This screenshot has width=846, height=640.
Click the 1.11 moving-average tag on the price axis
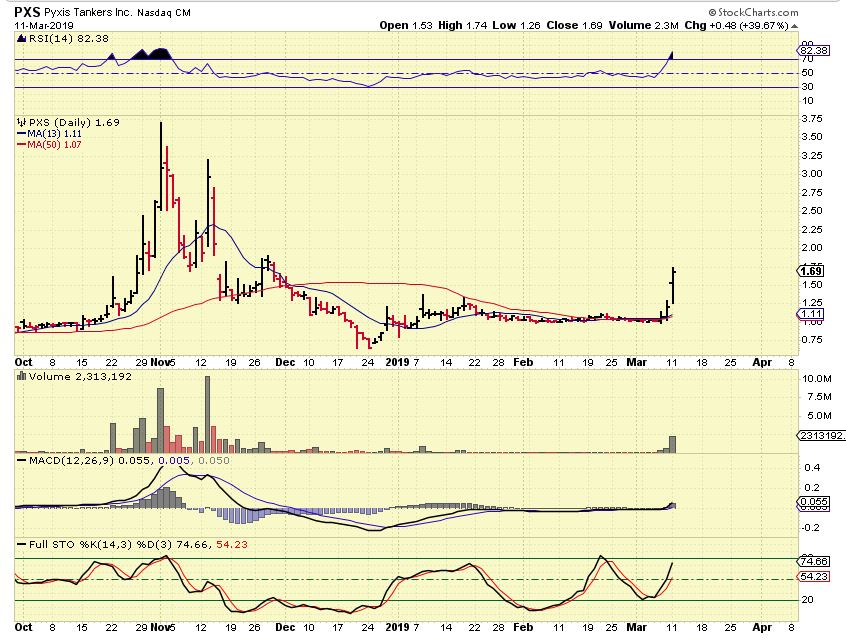(x=811, y=314)
